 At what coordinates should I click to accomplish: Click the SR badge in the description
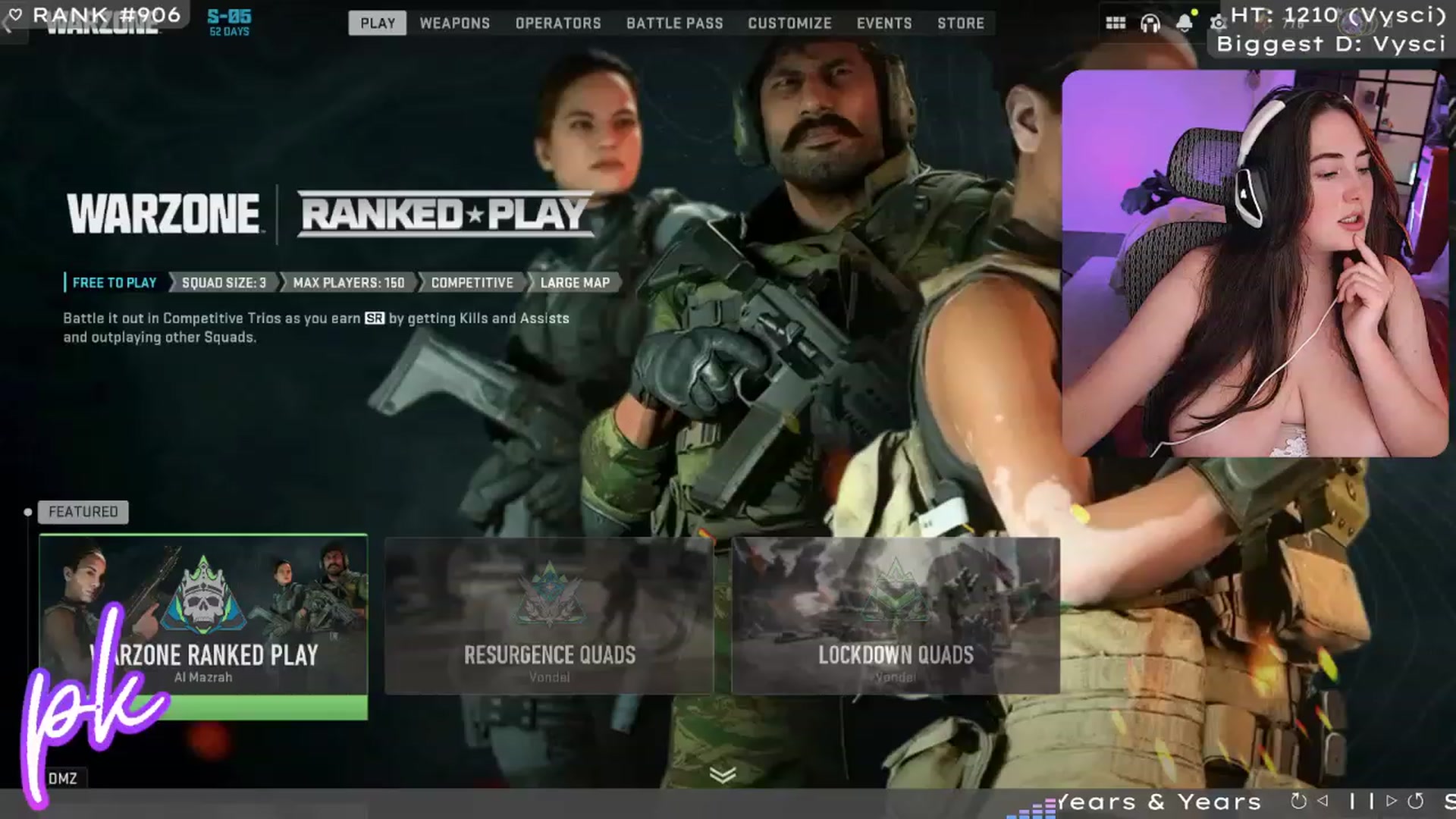click(x=374, y=318)
